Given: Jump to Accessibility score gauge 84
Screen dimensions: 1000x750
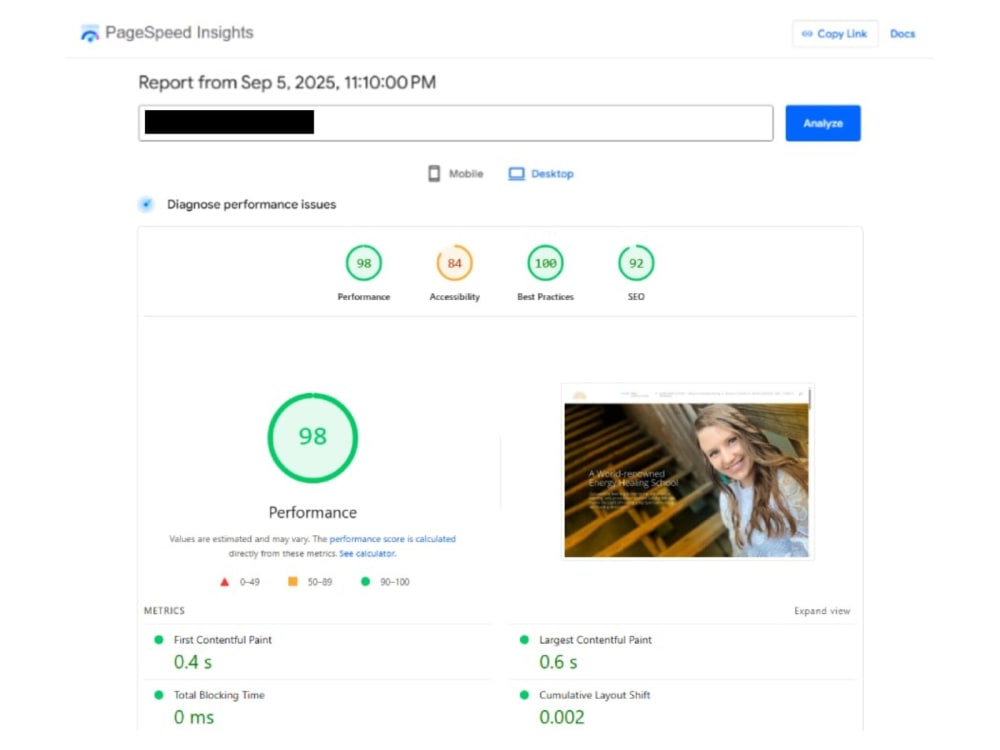Looking at the screenshot, I should click(x=454, y=263).
